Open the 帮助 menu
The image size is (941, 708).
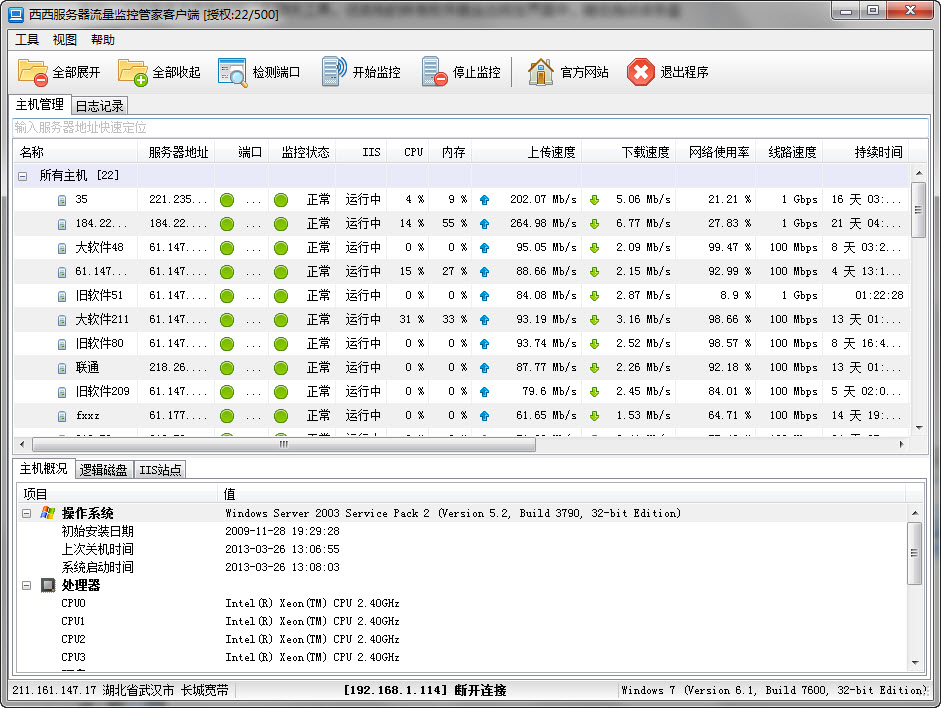coord(102,40)
